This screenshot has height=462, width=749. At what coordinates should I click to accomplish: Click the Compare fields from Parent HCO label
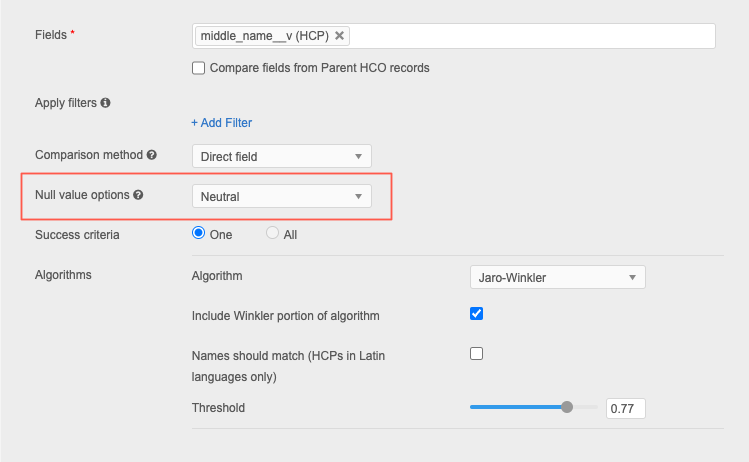coord(319,69)
